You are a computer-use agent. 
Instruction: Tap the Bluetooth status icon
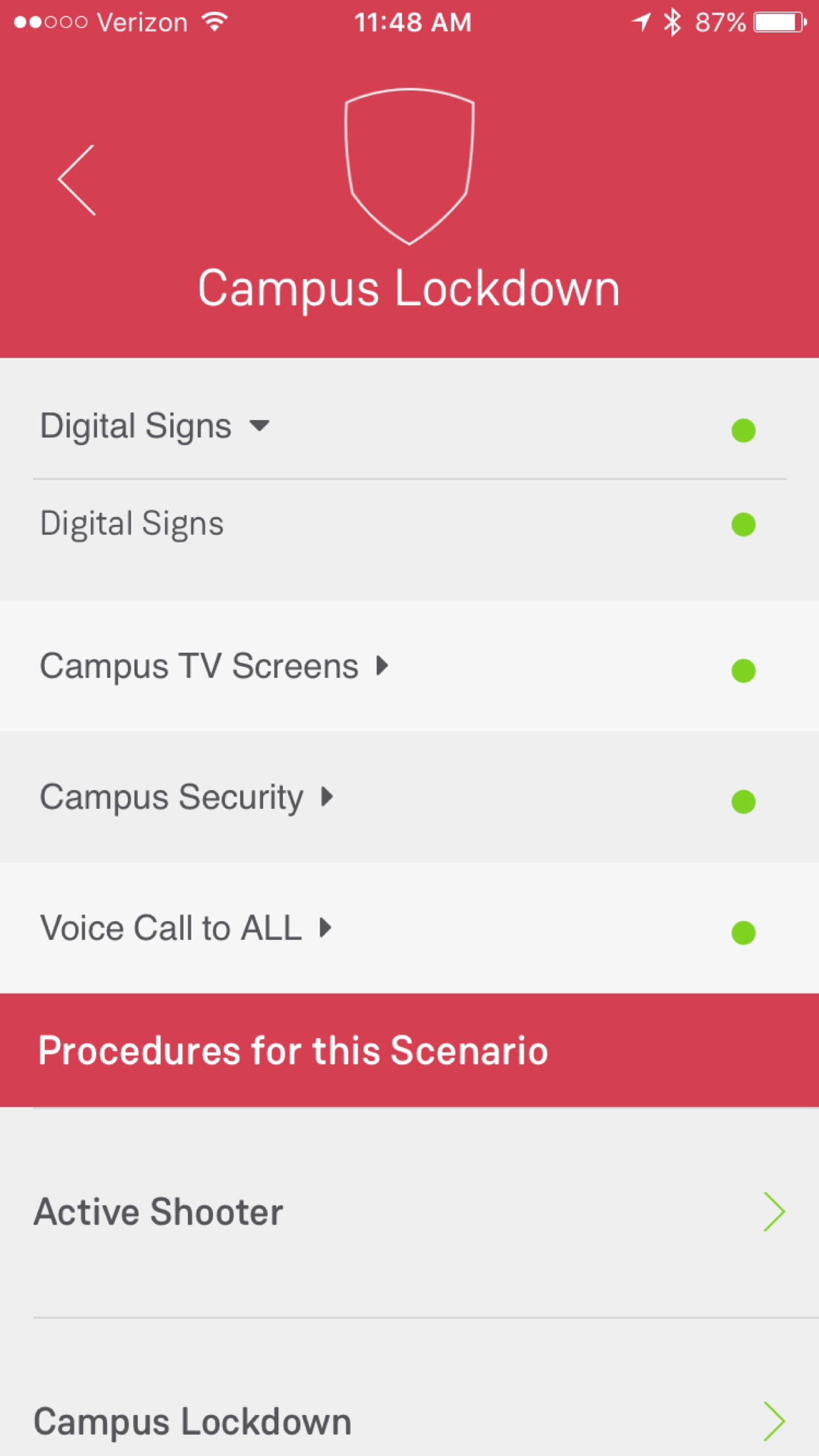(672, 22)
